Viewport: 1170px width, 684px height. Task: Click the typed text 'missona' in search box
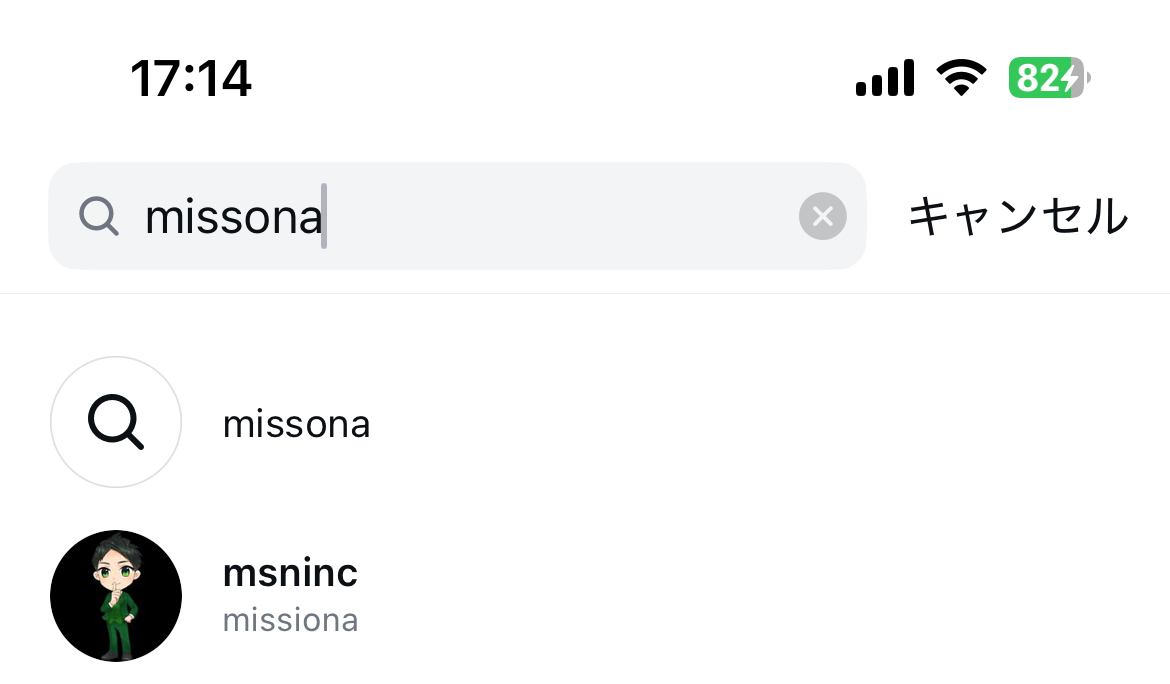pos(234,217)
